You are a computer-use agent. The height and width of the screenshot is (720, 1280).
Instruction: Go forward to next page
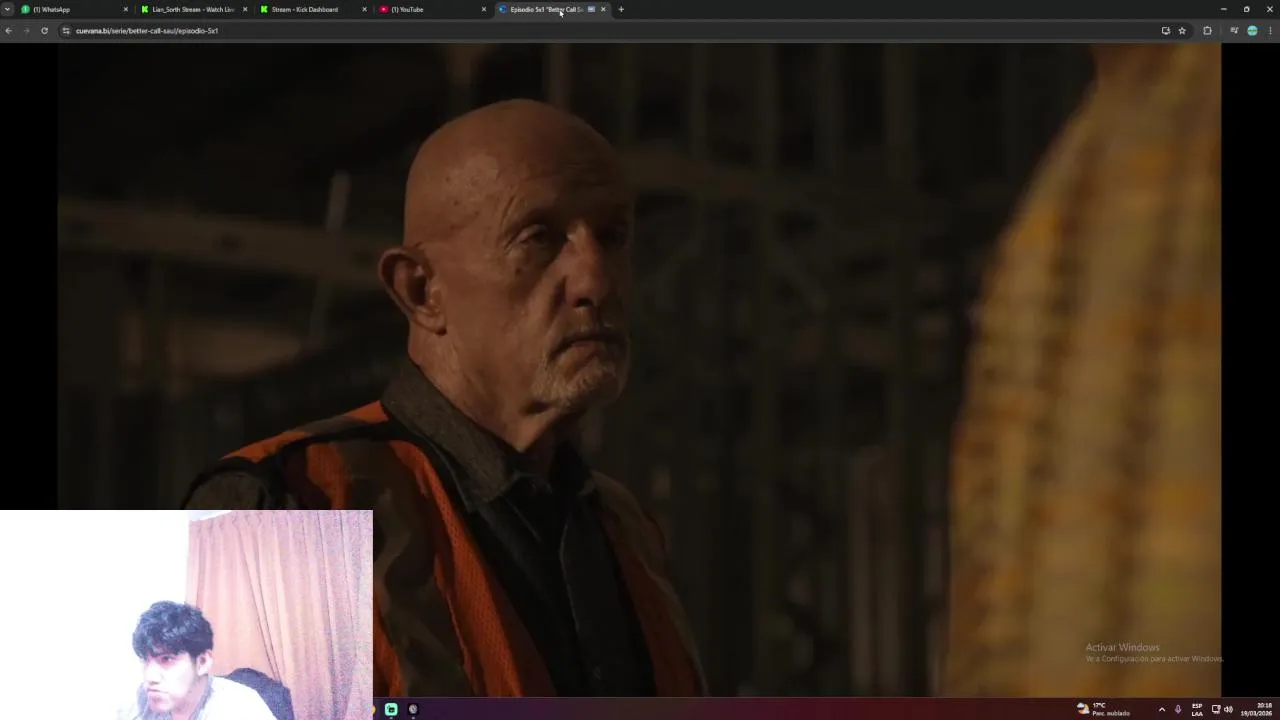[26, 31]
